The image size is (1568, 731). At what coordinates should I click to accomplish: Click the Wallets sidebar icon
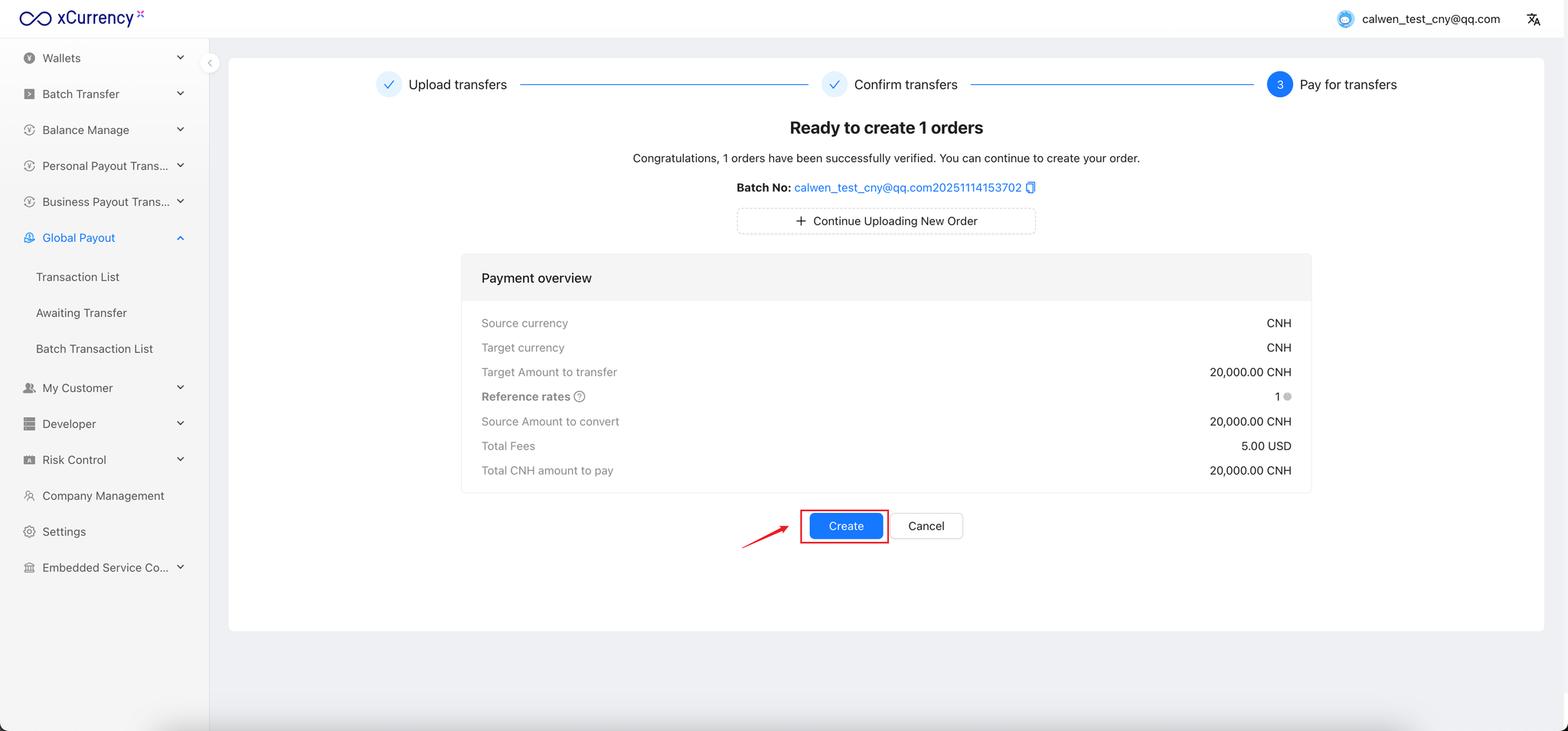click(x=29, y=58)
